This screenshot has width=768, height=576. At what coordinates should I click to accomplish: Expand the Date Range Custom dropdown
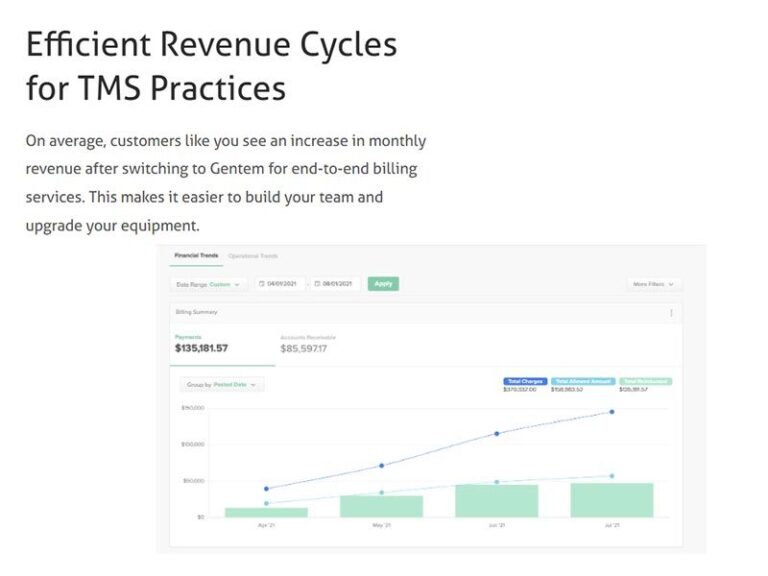pos(208,284)
